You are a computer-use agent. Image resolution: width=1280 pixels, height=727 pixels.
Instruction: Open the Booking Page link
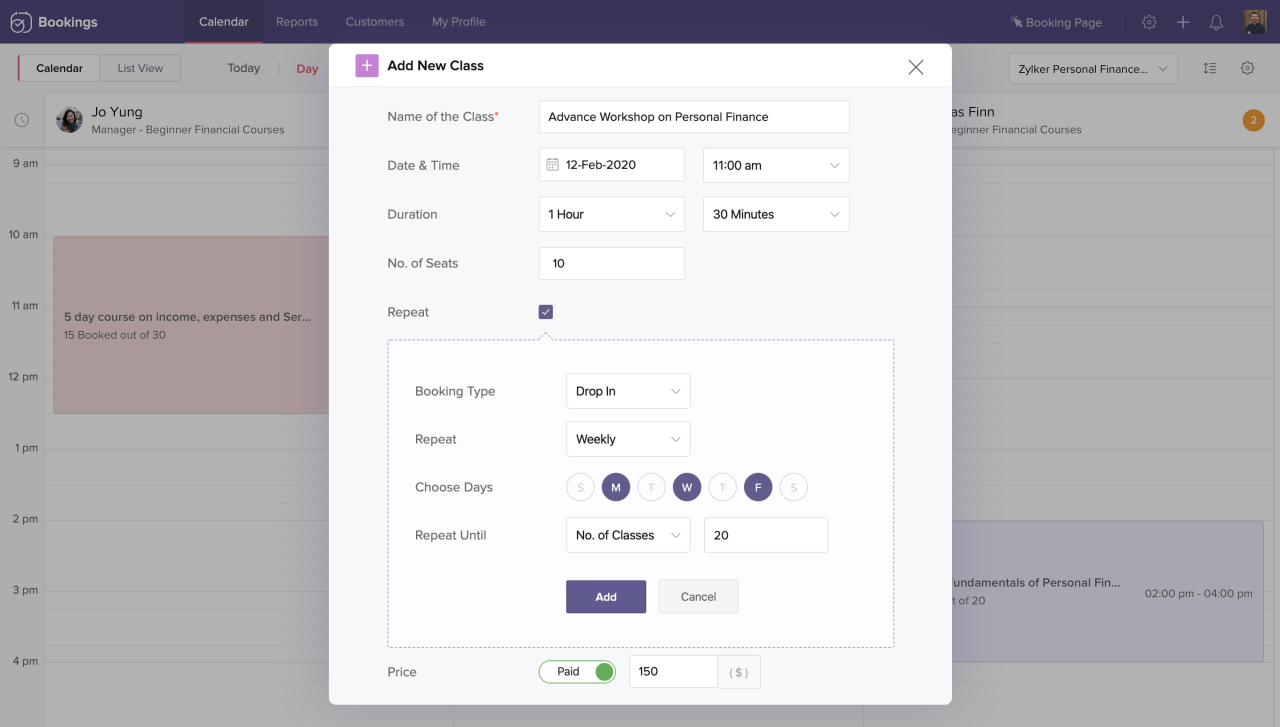click(x=1056, y=22)
